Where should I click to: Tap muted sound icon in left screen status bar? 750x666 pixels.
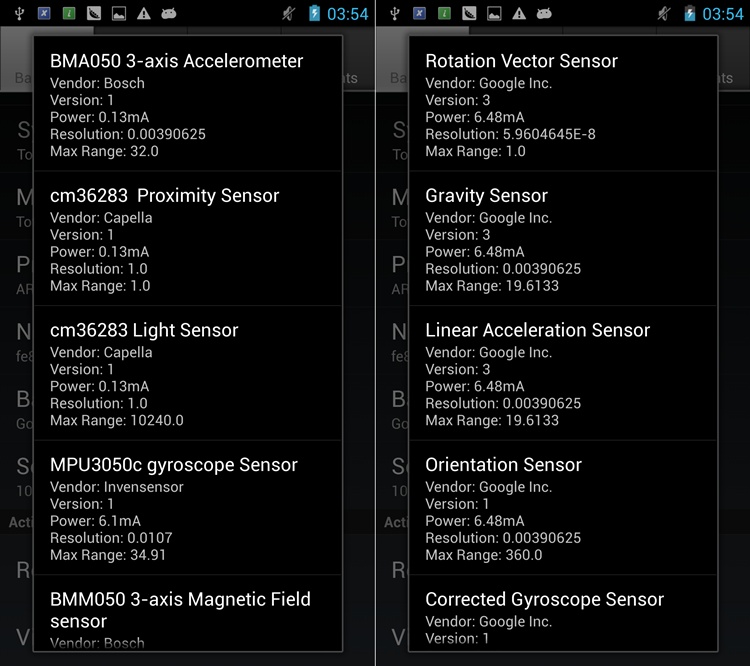coord(288,13)
